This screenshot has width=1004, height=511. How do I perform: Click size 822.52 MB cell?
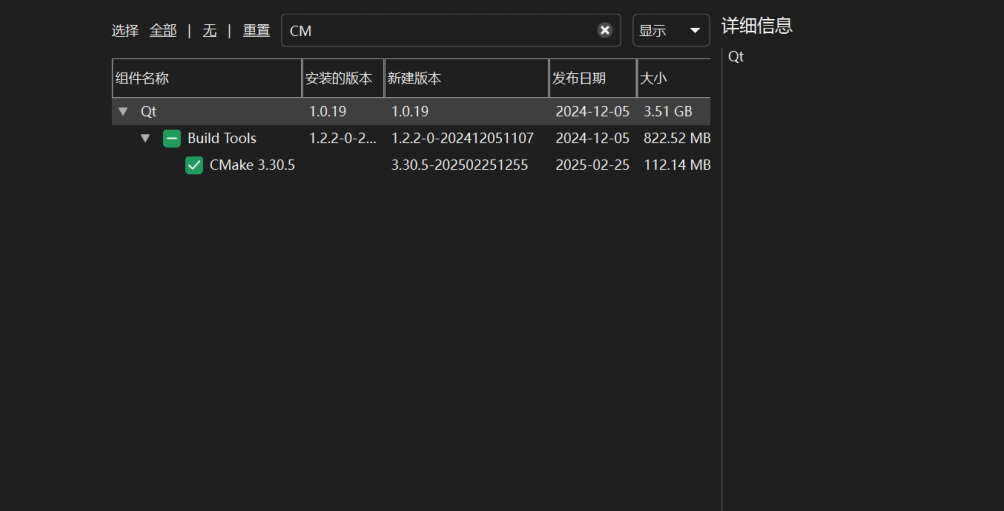point(677,138)
